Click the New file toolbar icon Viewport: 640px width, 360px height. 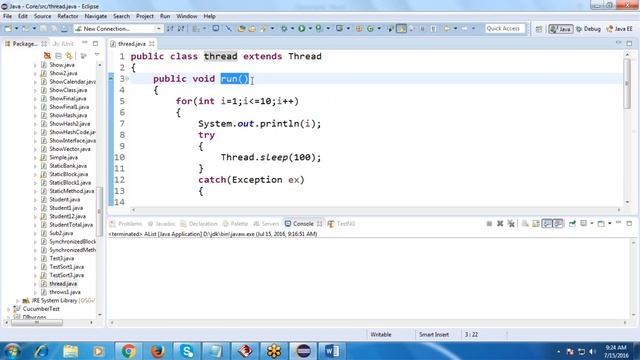[8, 29]
